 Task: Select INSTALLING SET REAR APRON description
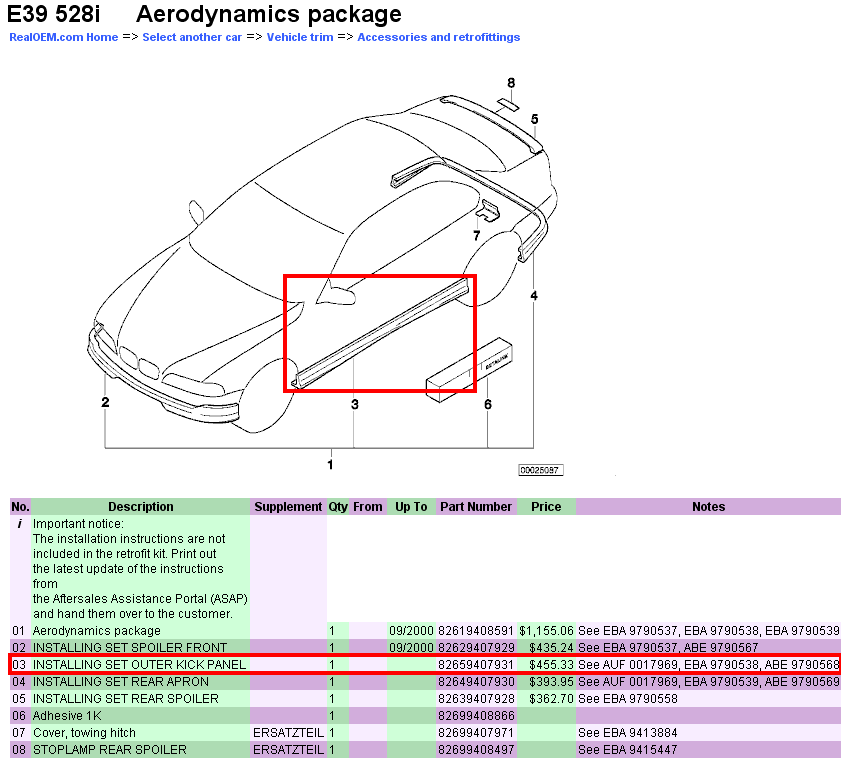[121, 682]
